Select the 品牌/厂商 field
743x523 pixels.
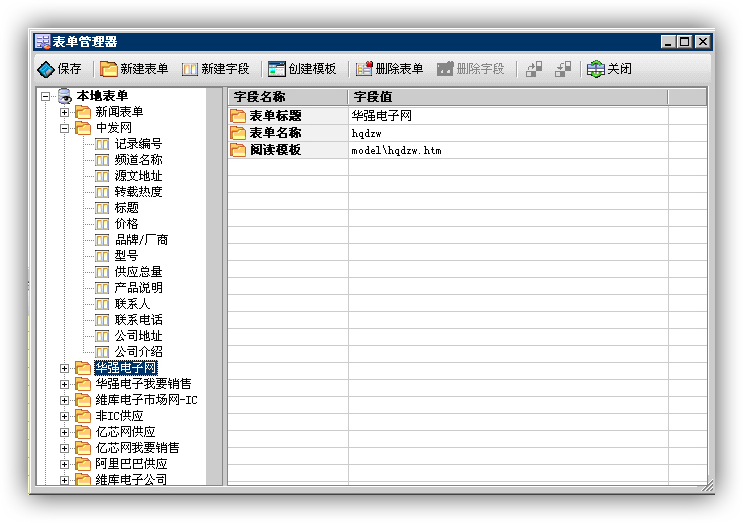(x=141, y=240)
